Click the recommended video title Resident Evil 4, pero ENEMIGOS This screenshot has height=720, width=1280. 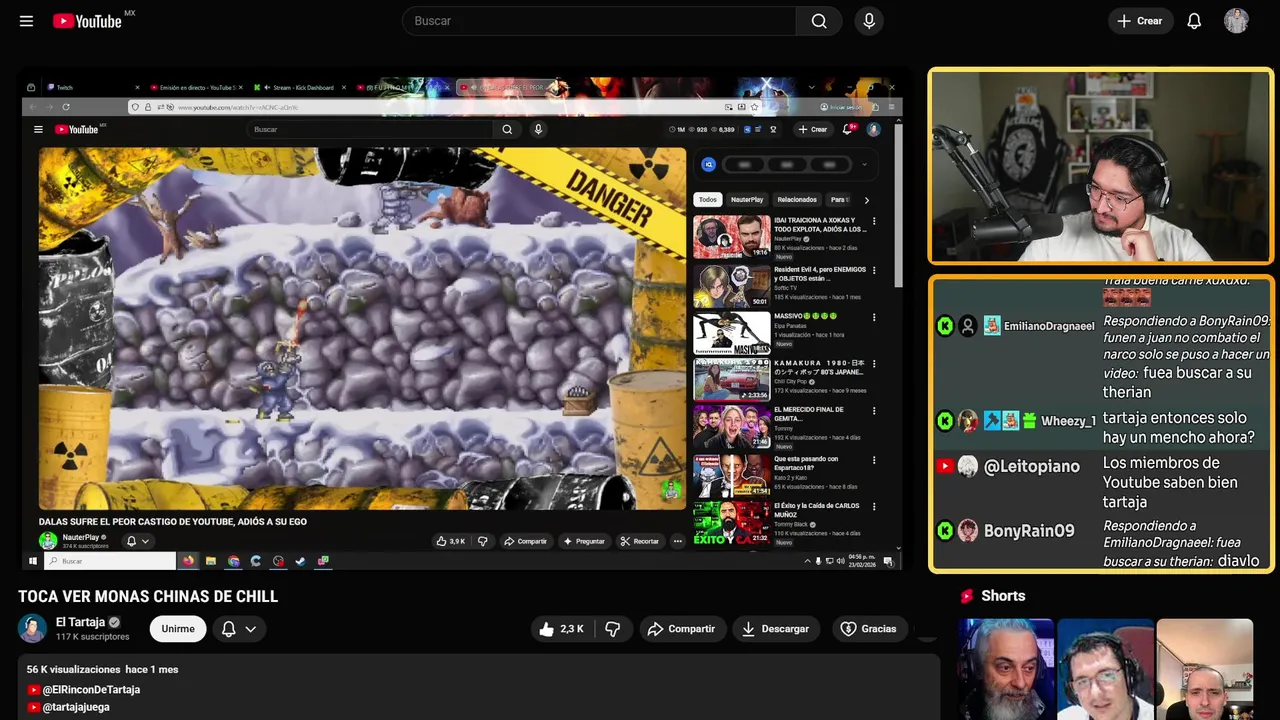point(820,274)
